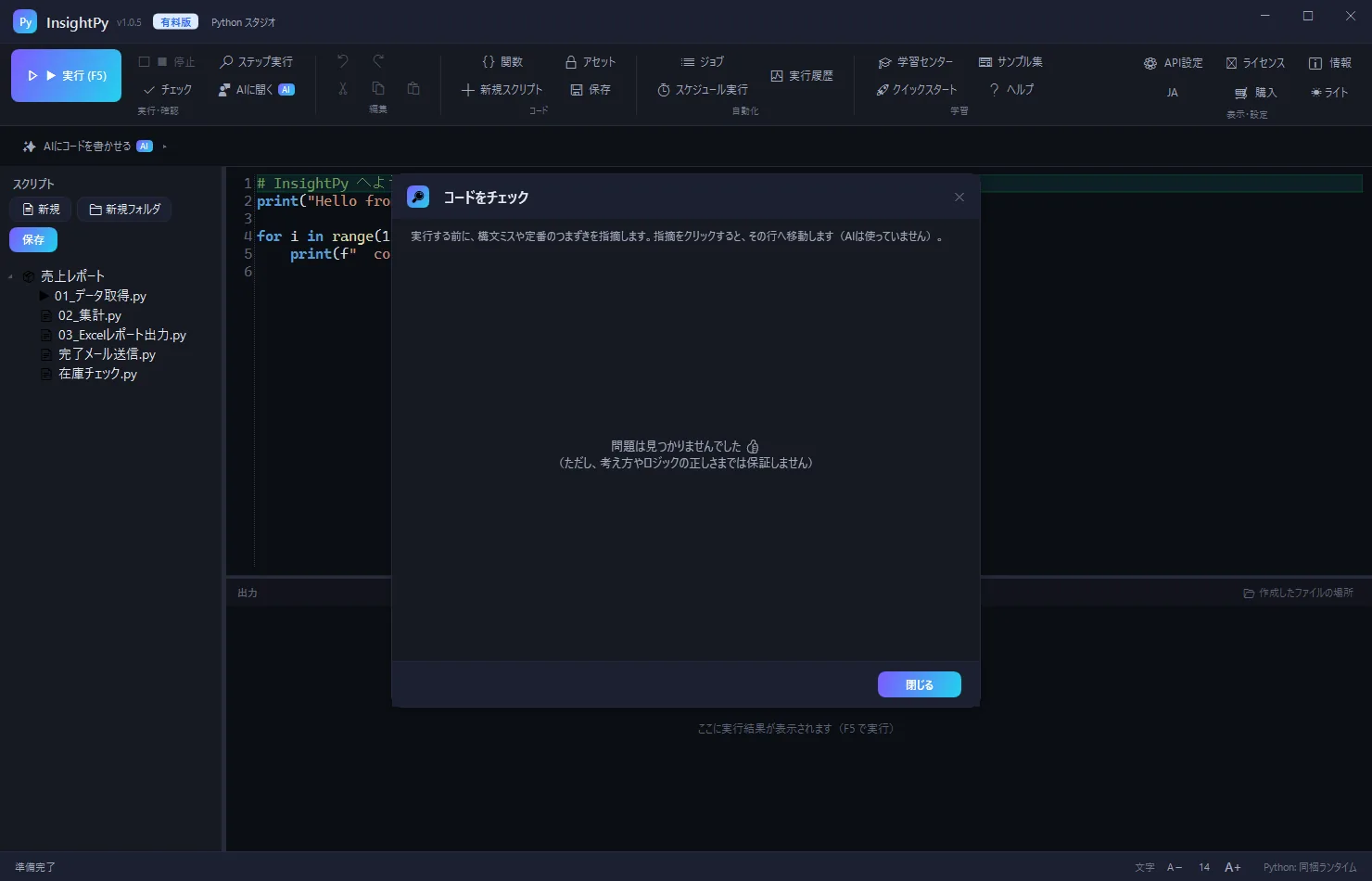Open 作成したファイルの場所 folder link

[1298, 593]
